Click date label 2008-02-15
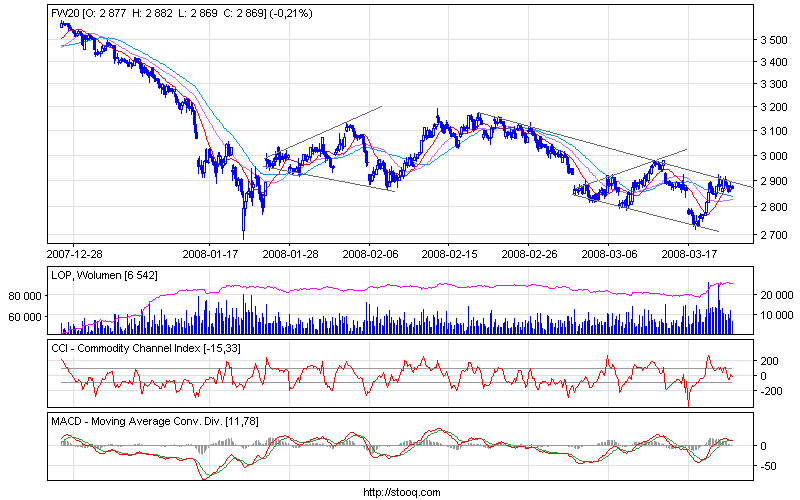The height and width of the screenshot is (500, 800). pyautogui.click(x=449, y=254)
